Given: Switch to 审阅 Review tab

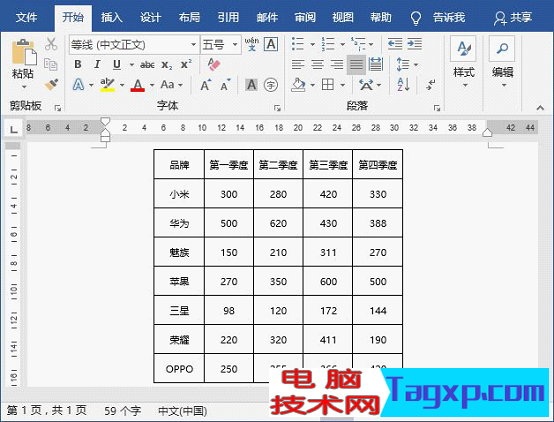Looking at the screenshot, I should 305,17.
